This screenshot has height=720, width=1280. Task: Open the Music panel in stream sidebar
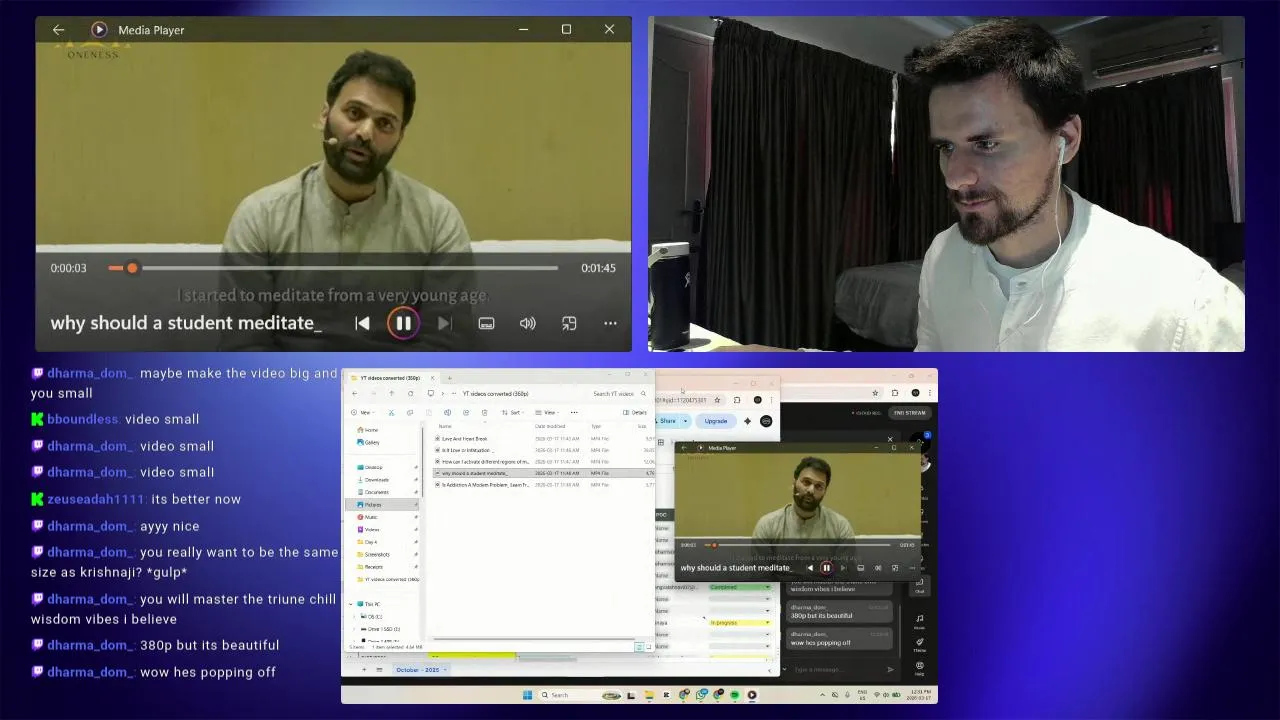pos(919,622)
